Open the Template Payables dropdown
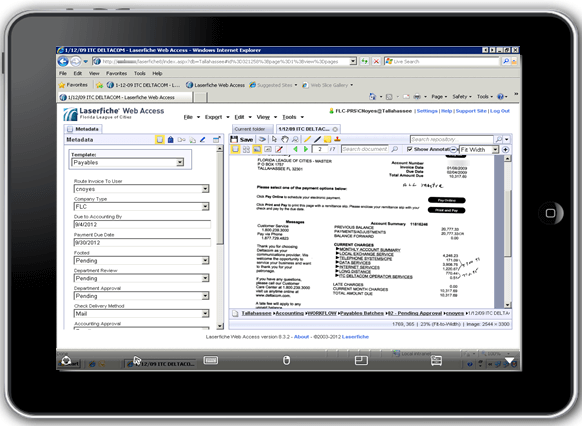582x426 pixels. (180, 163)
